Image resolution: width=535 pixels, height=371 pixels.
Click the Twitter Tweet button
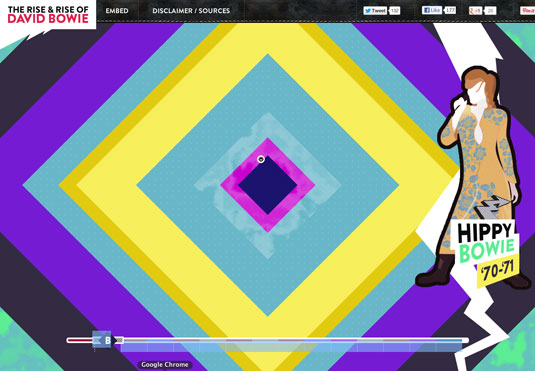(x=375, y=11)
